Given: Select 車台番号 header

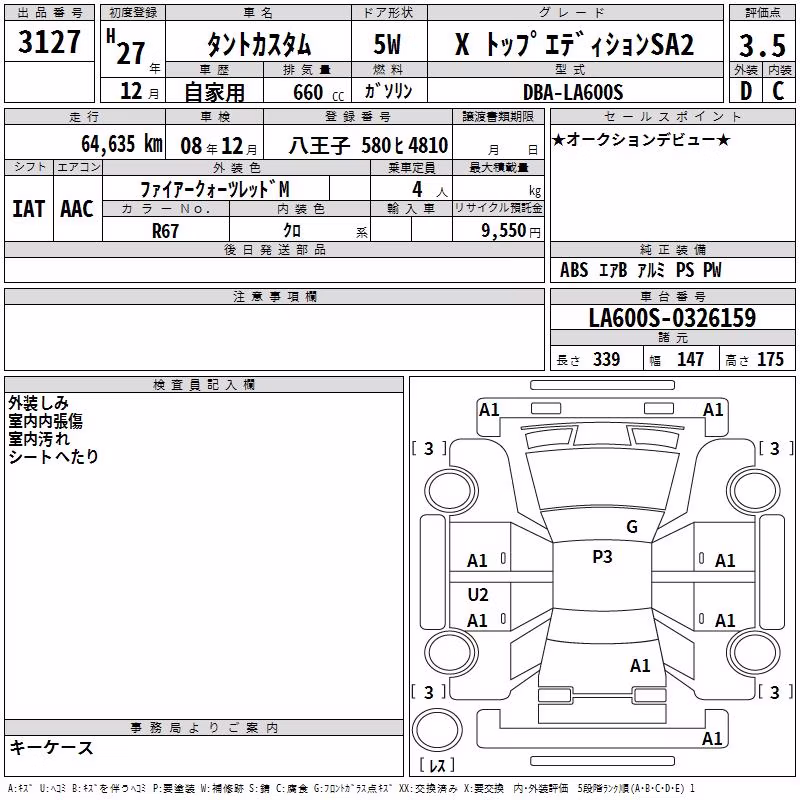Looking at the screenshot, I should click(672, 296).
